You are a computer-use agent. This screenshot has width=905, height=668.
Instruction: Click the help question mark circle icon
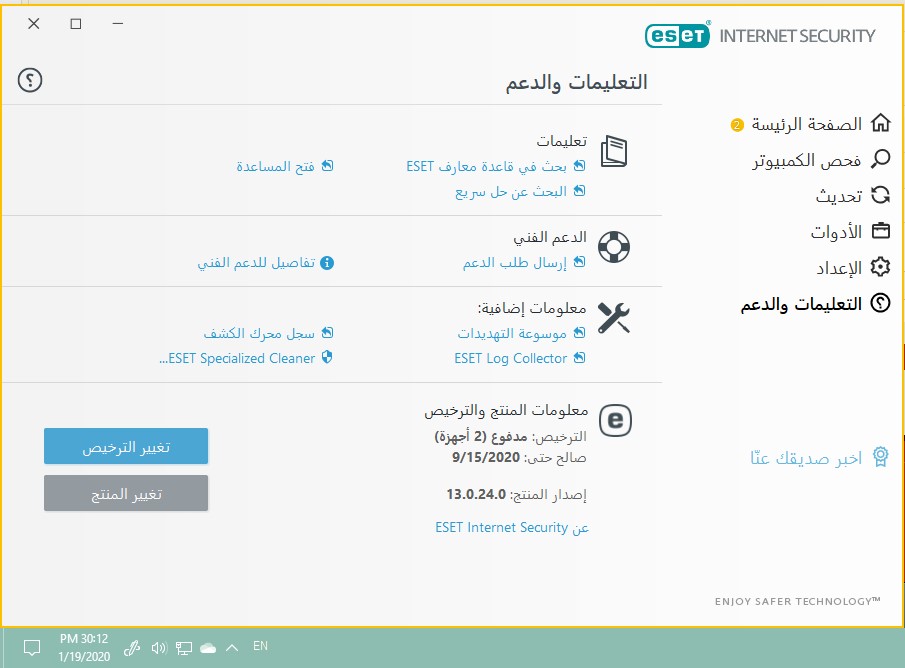point(30,80)
